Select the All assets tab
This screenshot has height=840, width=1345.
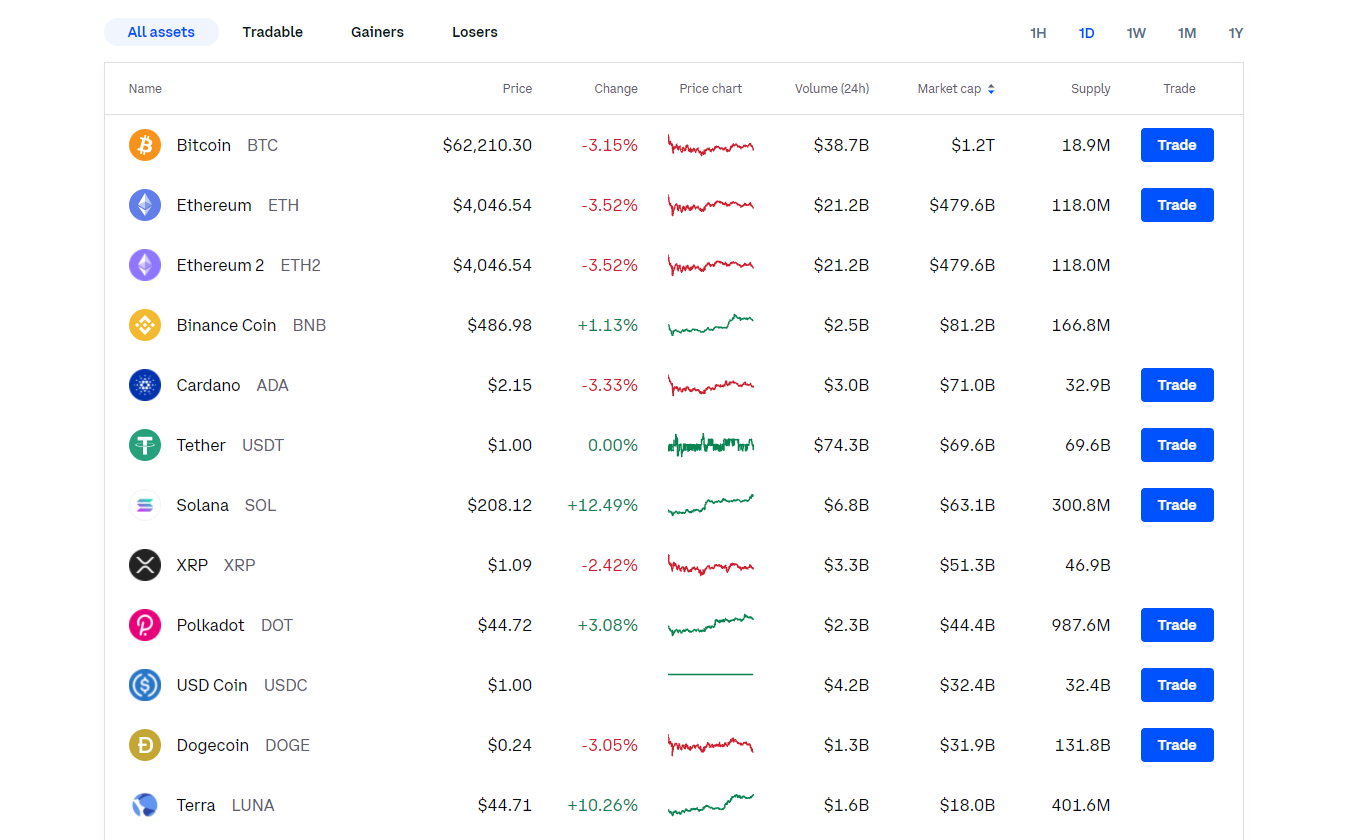(161, 32)
